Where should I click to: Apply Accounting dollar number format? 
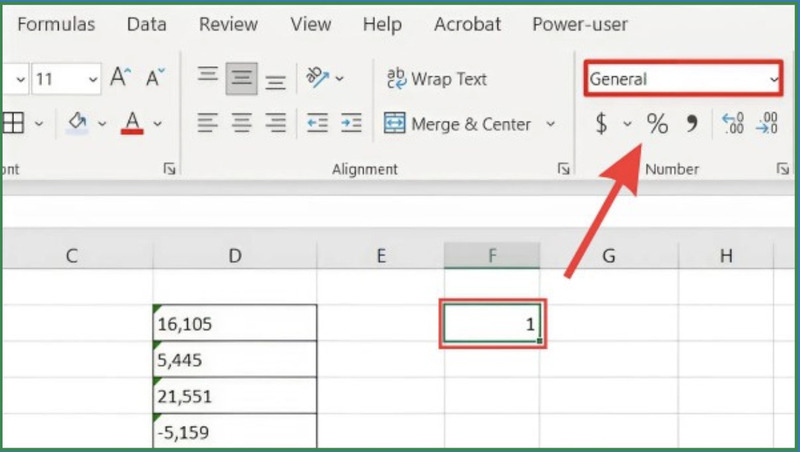point(601,124)
